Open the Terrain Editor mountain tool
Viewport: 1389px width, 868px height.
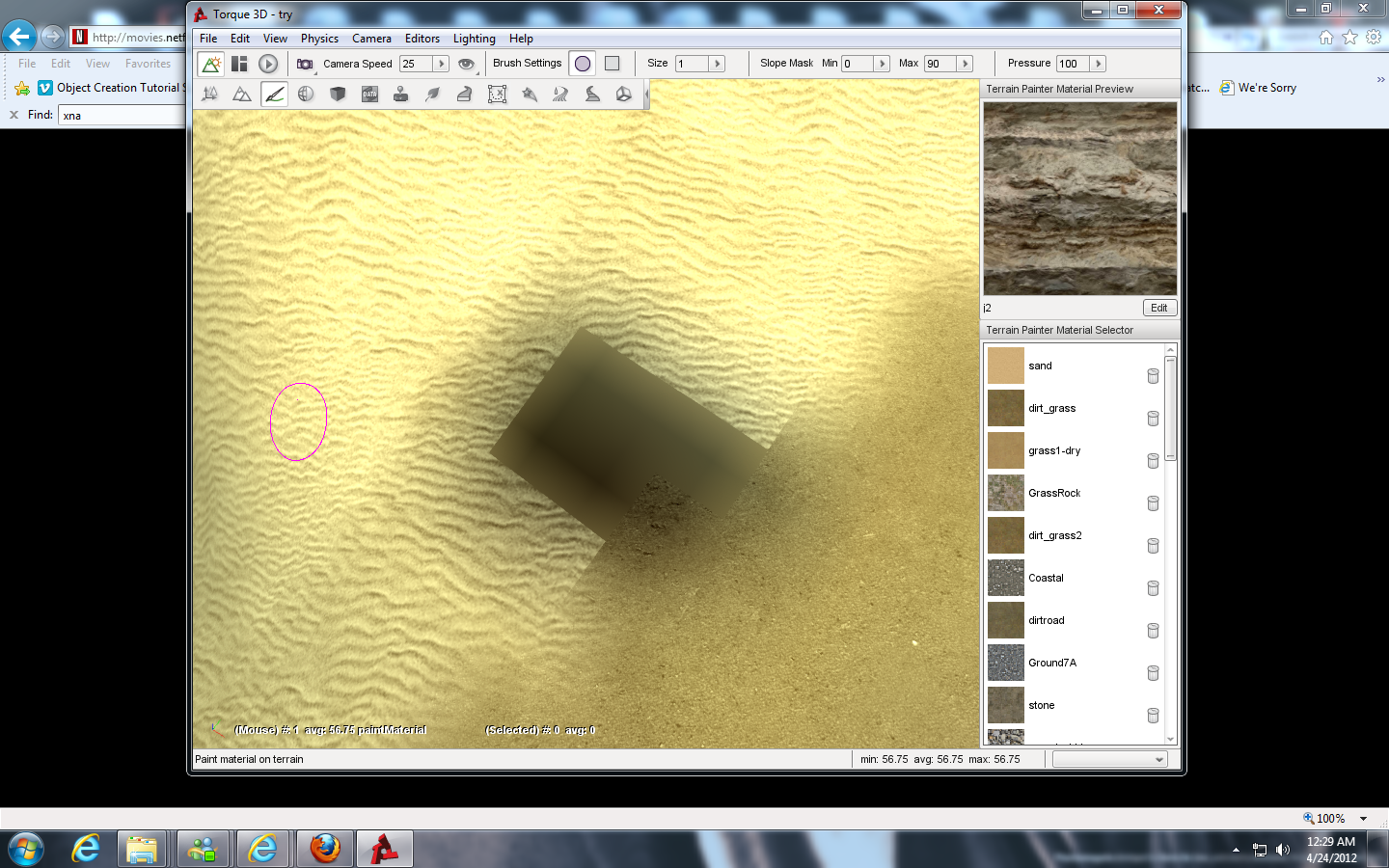242,95
